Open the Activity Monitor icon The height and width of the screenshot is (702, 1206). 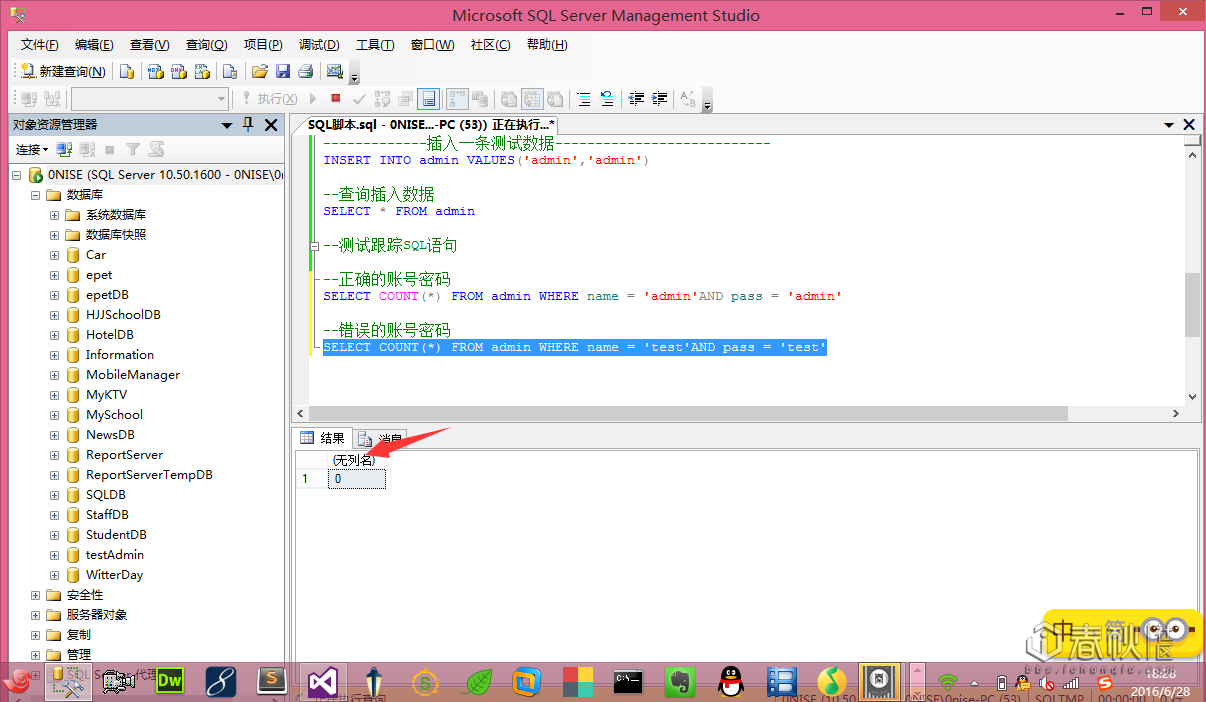pyautogui.click(x=335, y=71)
